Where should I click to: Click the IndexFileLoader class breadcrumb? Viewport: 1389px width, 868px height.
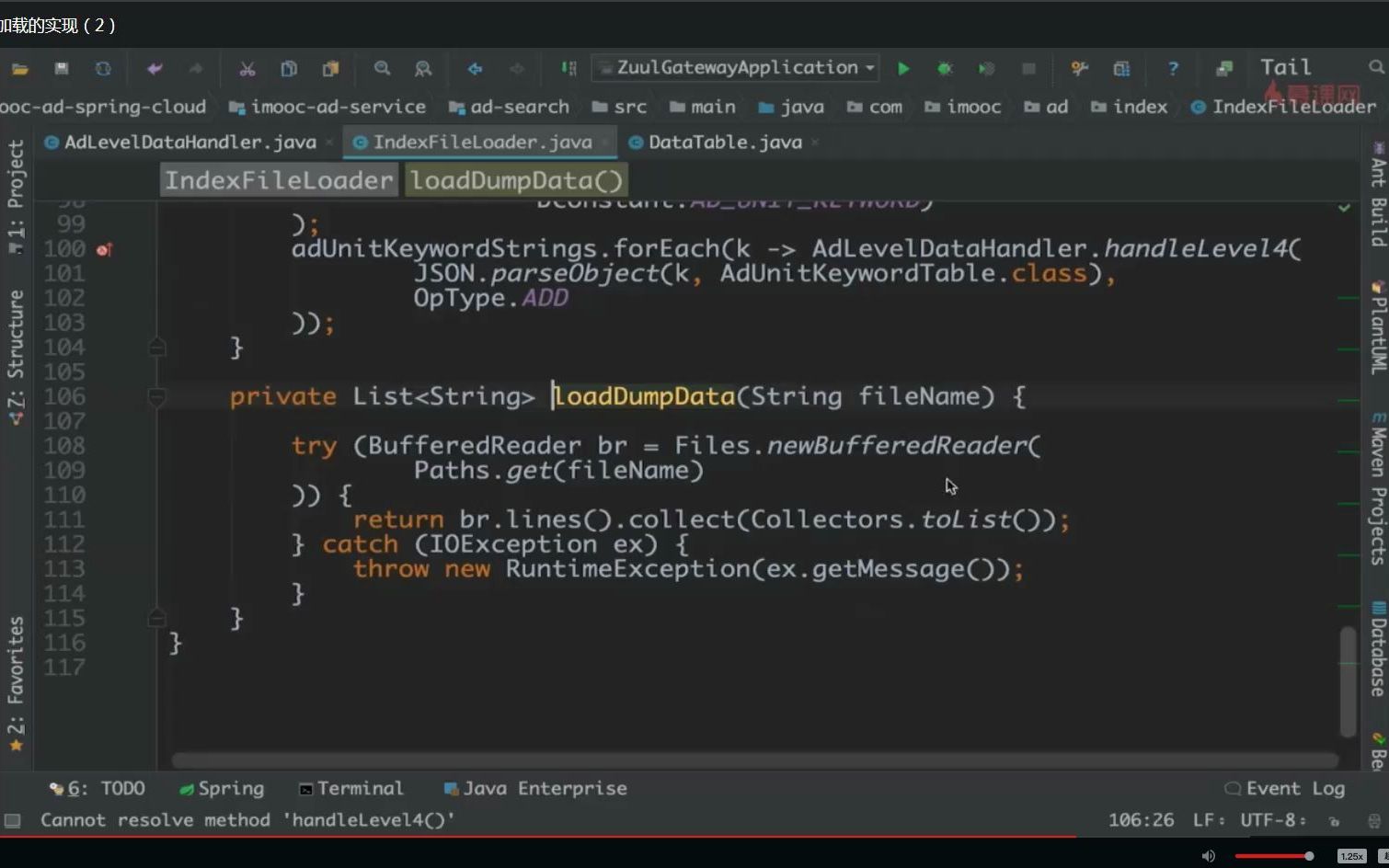coord(1283,108)
